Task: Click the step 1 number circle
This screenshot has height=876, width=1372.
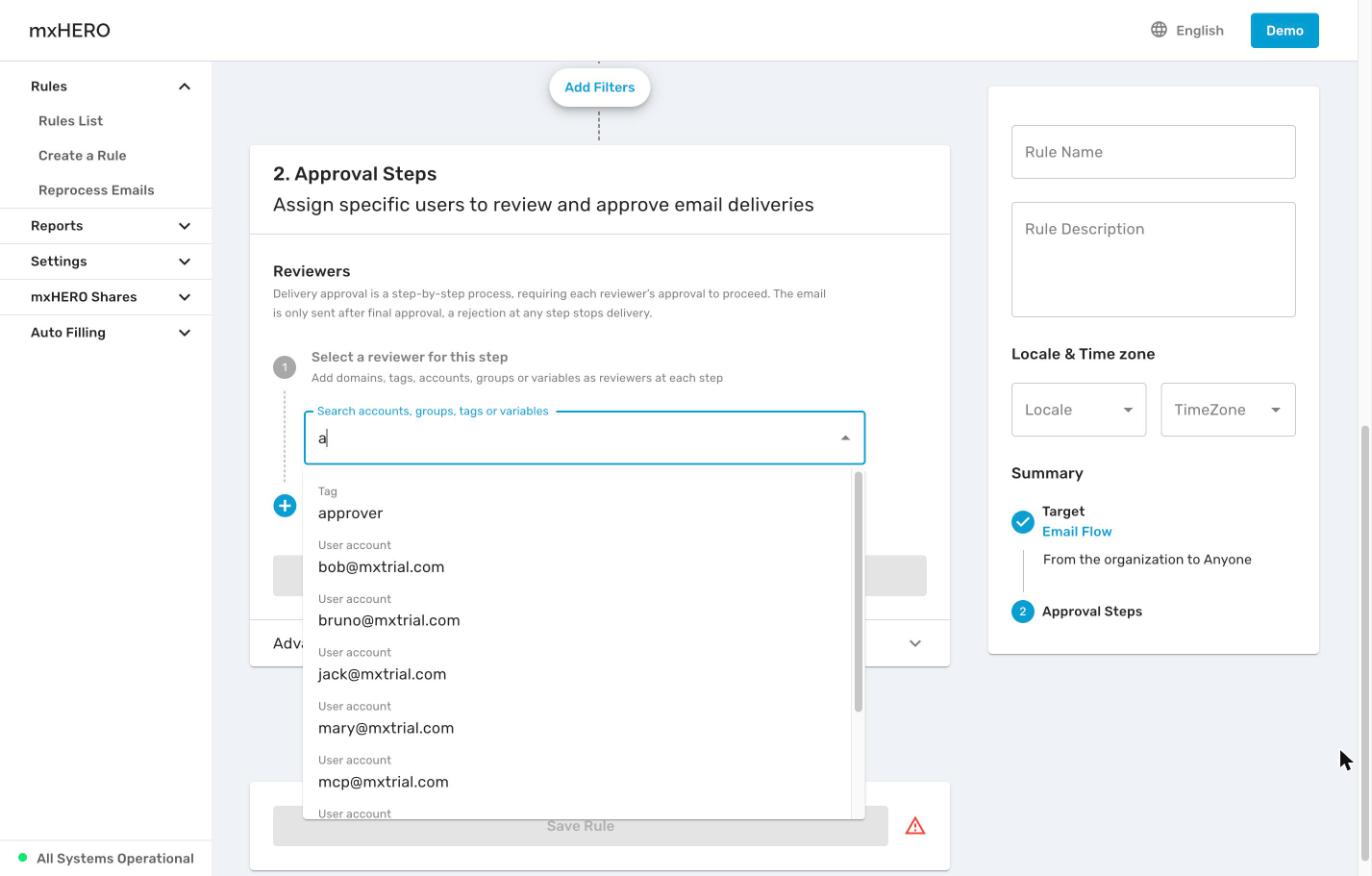Action: tap(285, 368)
